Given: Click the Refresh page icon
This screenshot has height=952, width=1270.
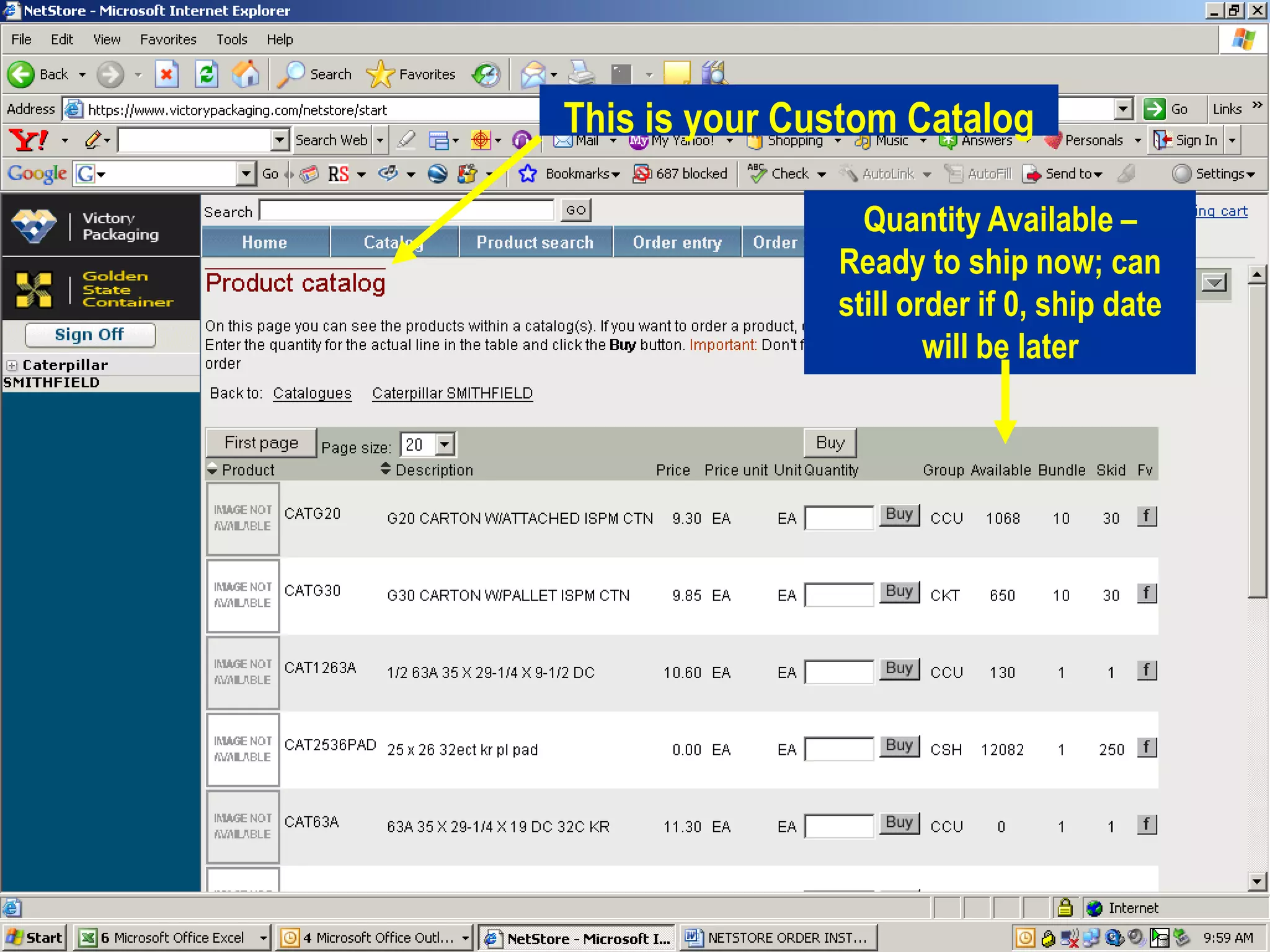Looking at the screenshot, I should point(206,74).
